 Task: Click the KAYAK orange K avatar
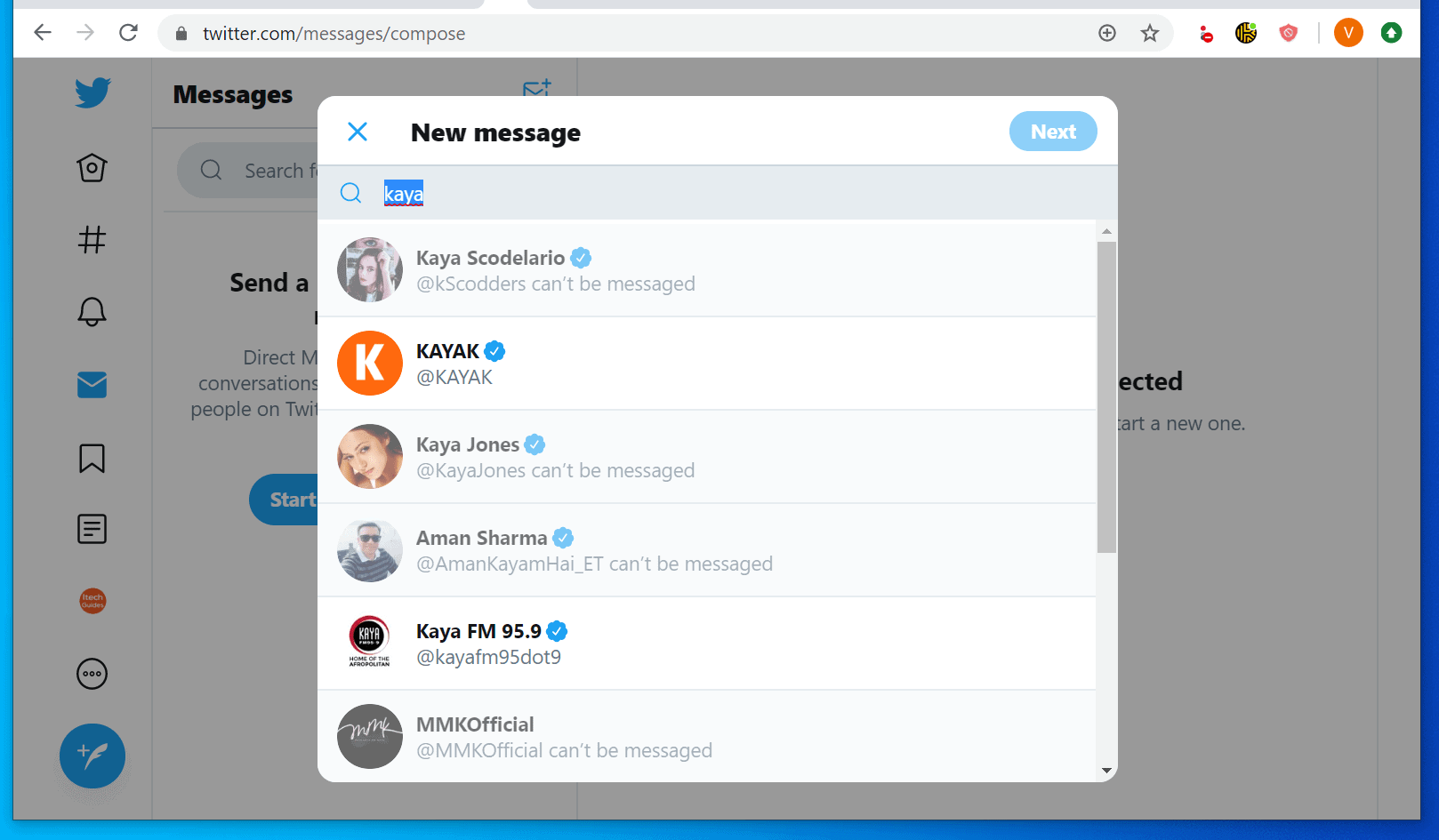click(370, 363)
